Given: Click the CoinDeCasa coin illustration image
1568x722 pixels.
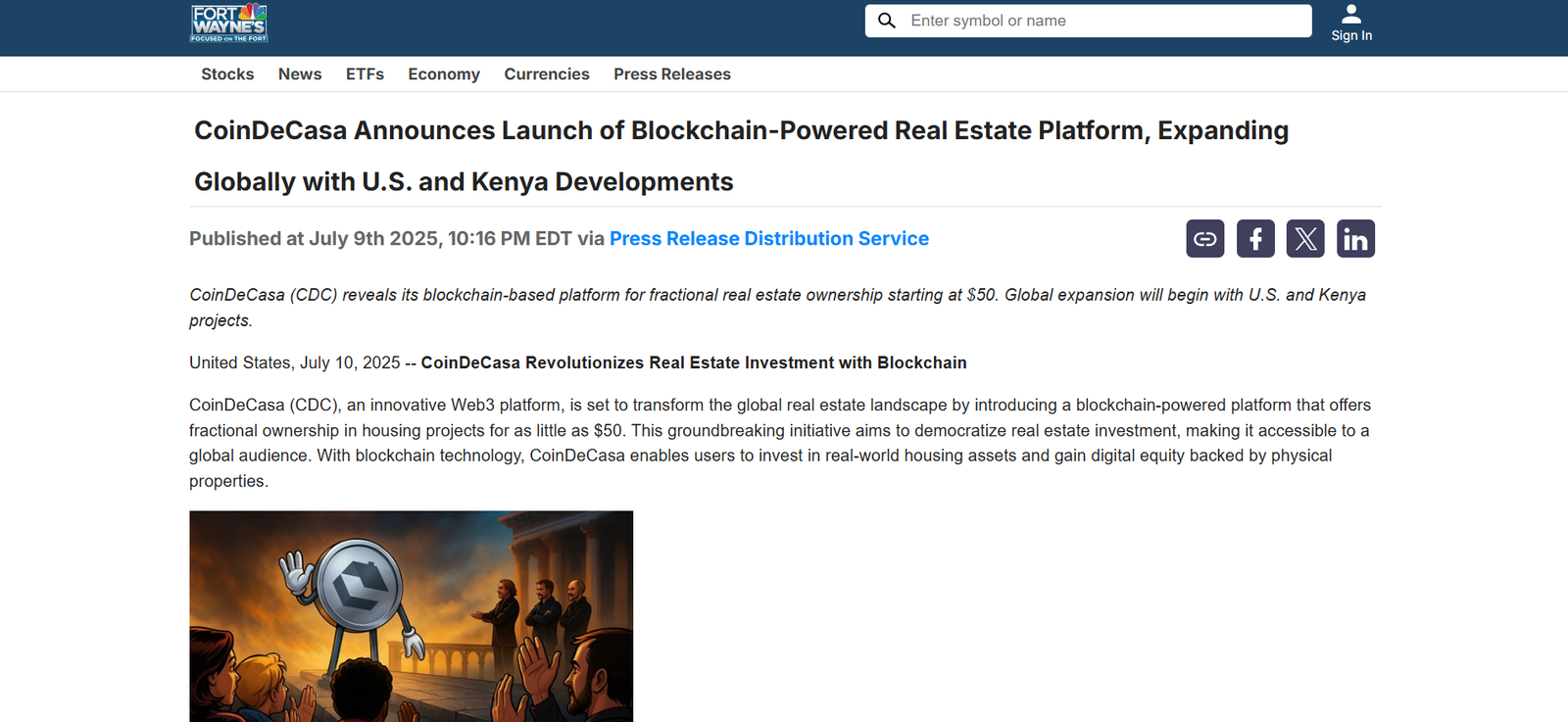Looking at the screenshot, I should pyautogui.click(x=411, y=615).
